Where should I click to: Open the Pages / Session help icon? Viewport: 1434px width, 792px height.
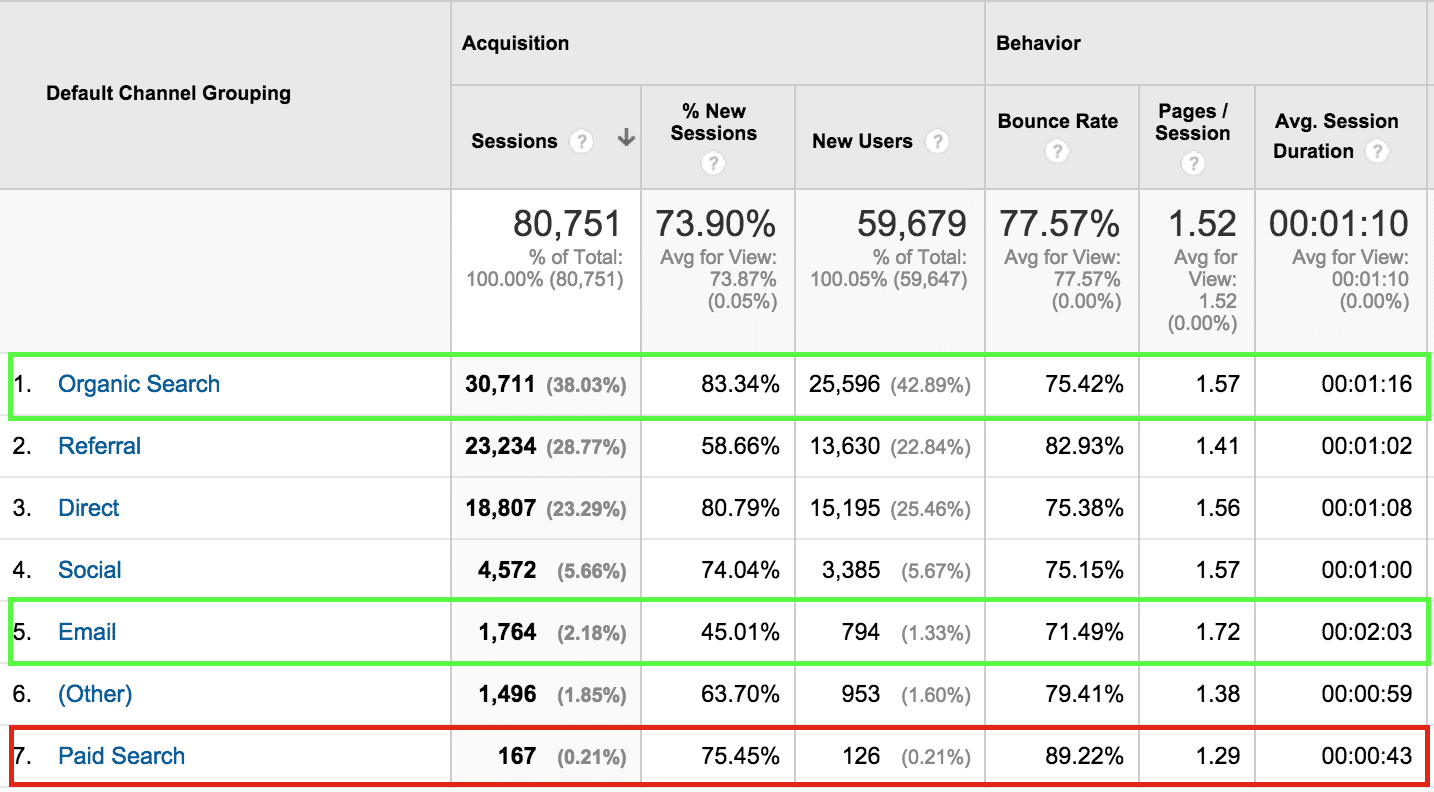point(1192,162)
